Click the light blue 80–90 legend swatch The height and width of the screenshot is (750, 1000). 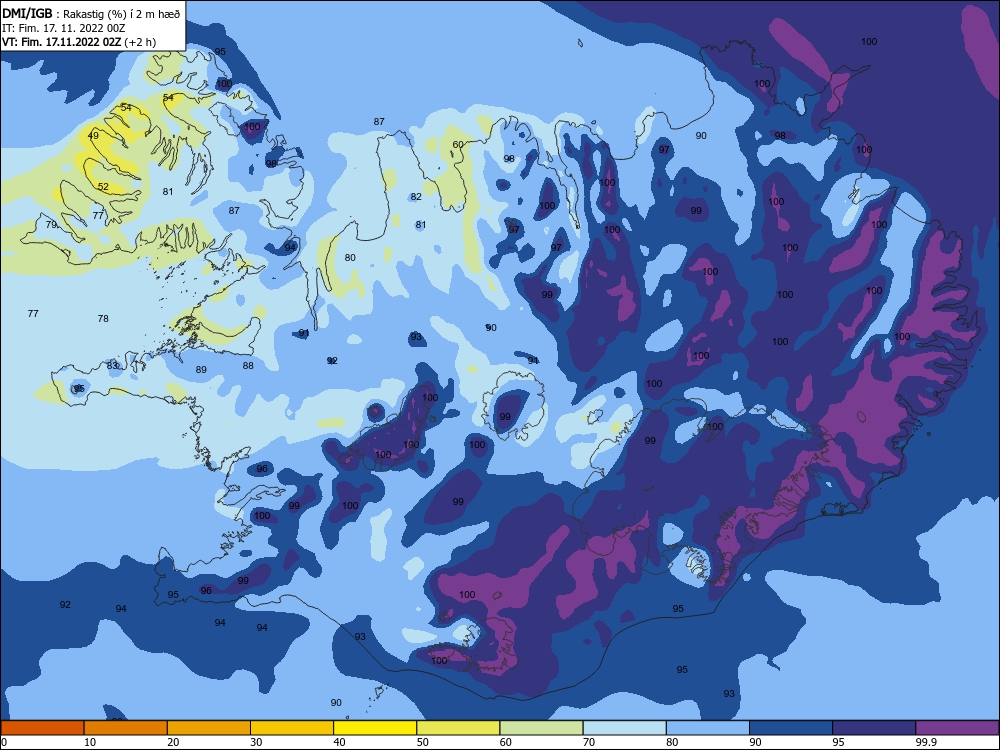tap(708, 728)
